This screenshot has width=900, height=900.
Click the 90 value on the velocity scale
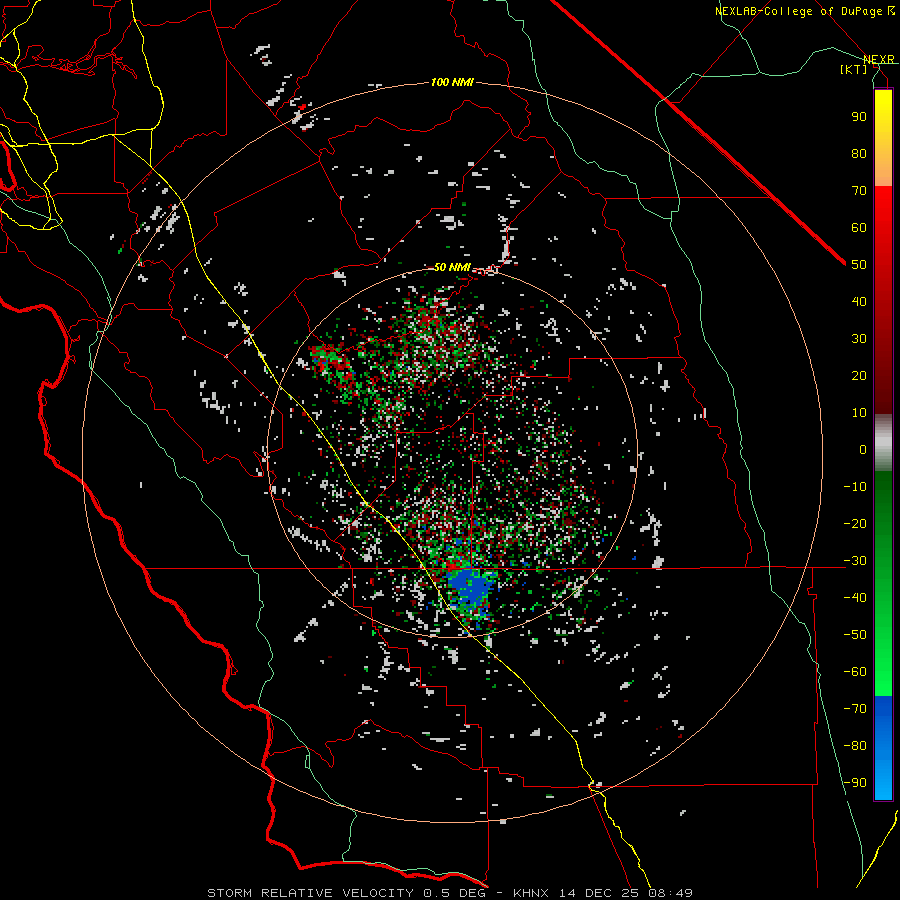859,117
